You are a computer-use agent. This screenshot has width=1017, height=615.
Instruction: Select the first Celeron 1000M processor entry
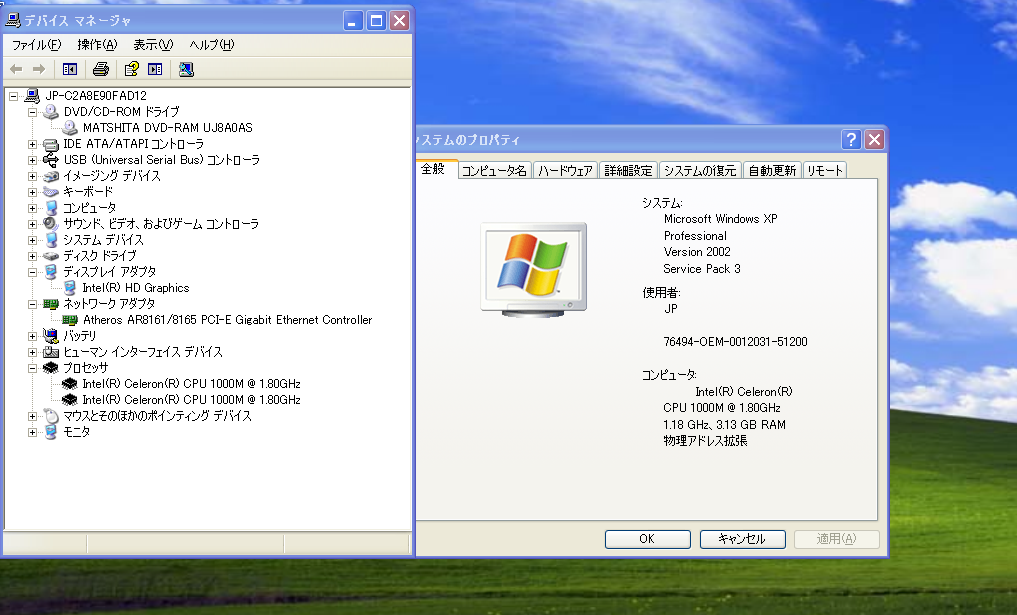click(191, 384)
